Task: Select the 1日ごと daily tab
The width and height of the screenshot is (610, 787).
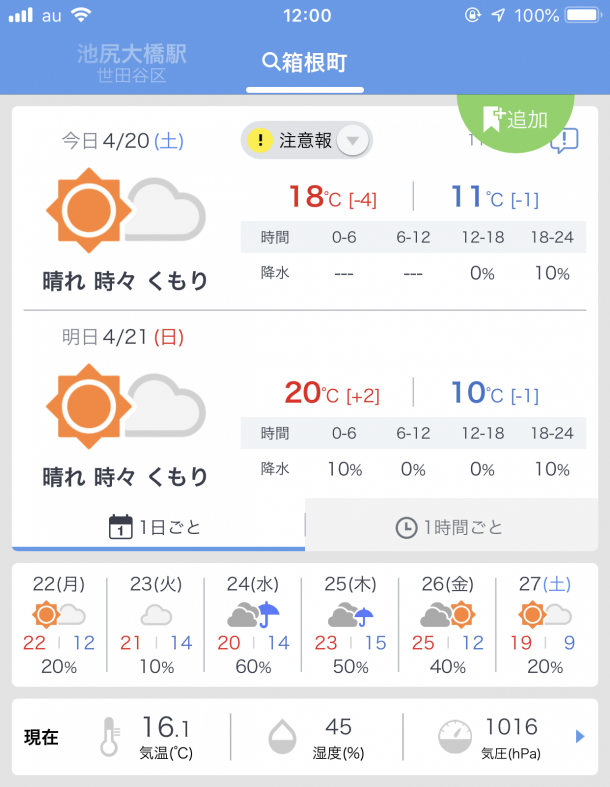Action: tap(158, 527)
